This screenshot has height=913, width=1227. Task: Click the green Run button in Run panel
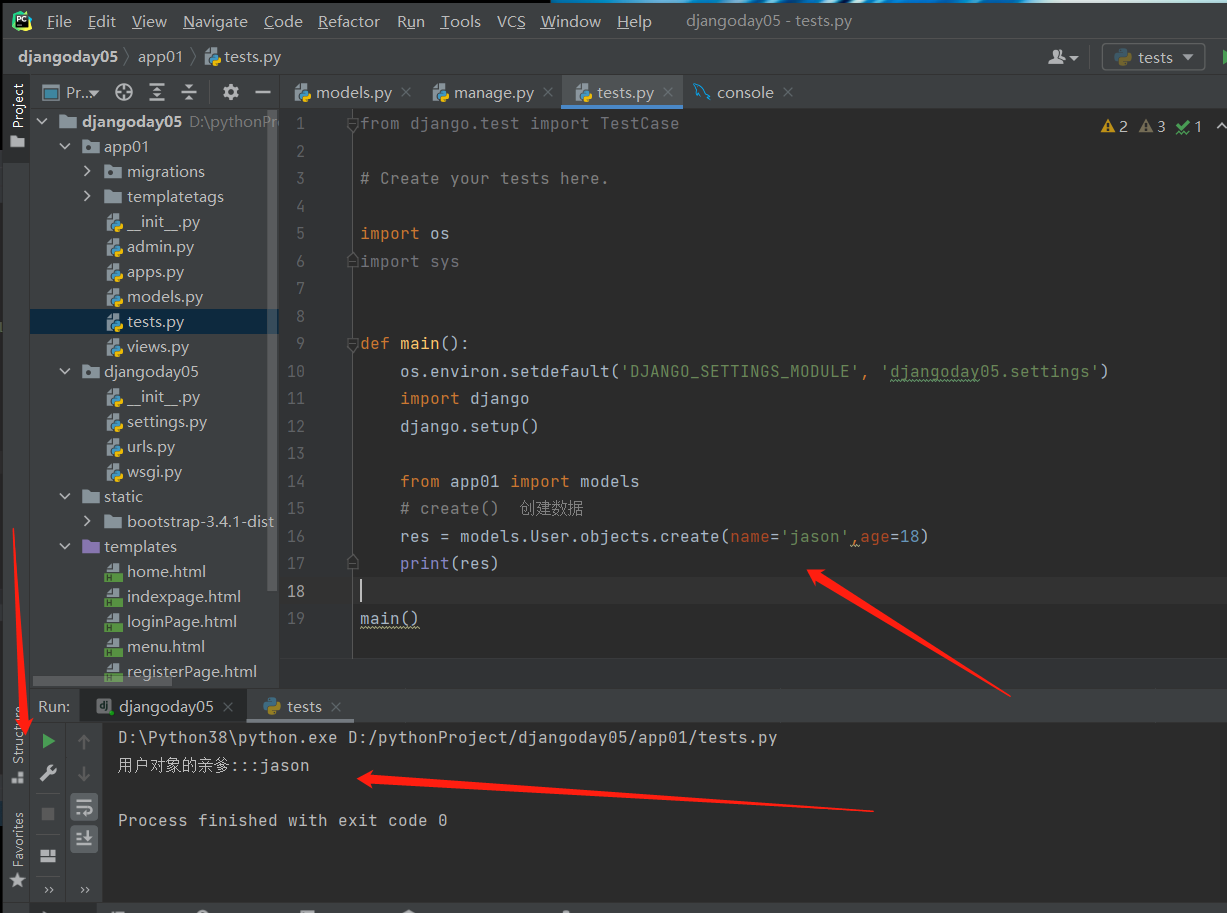[48, 741]
